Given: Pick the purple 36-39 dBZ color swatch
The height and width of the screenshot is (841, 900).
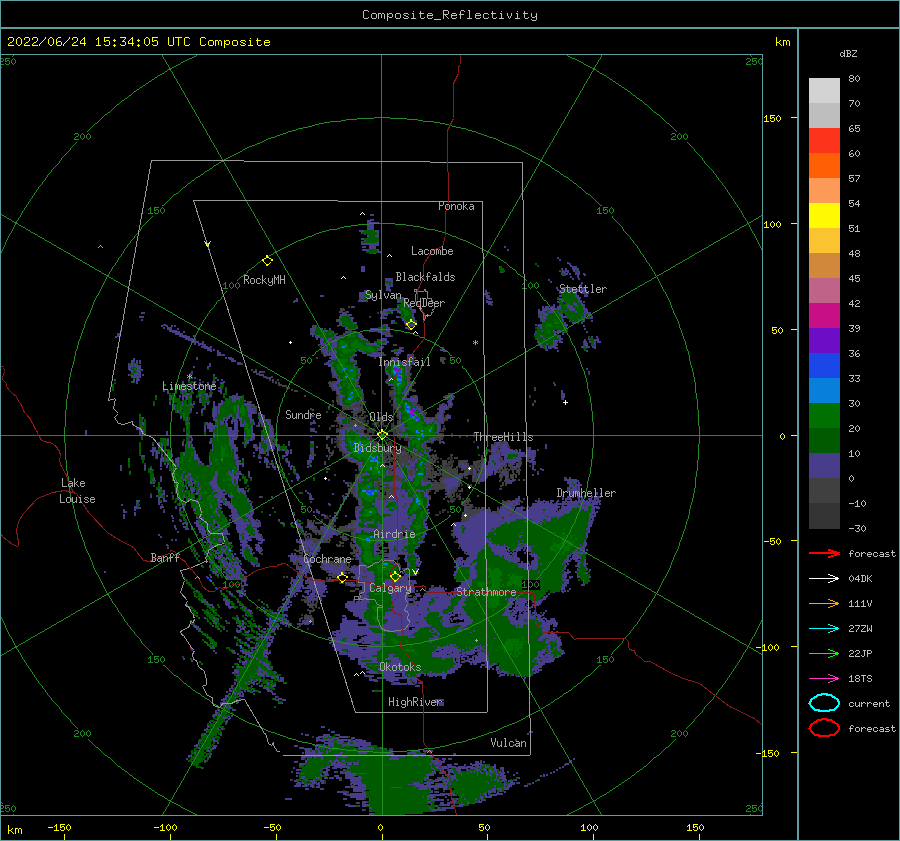Looking at the screenshot, I should [824, 340].
